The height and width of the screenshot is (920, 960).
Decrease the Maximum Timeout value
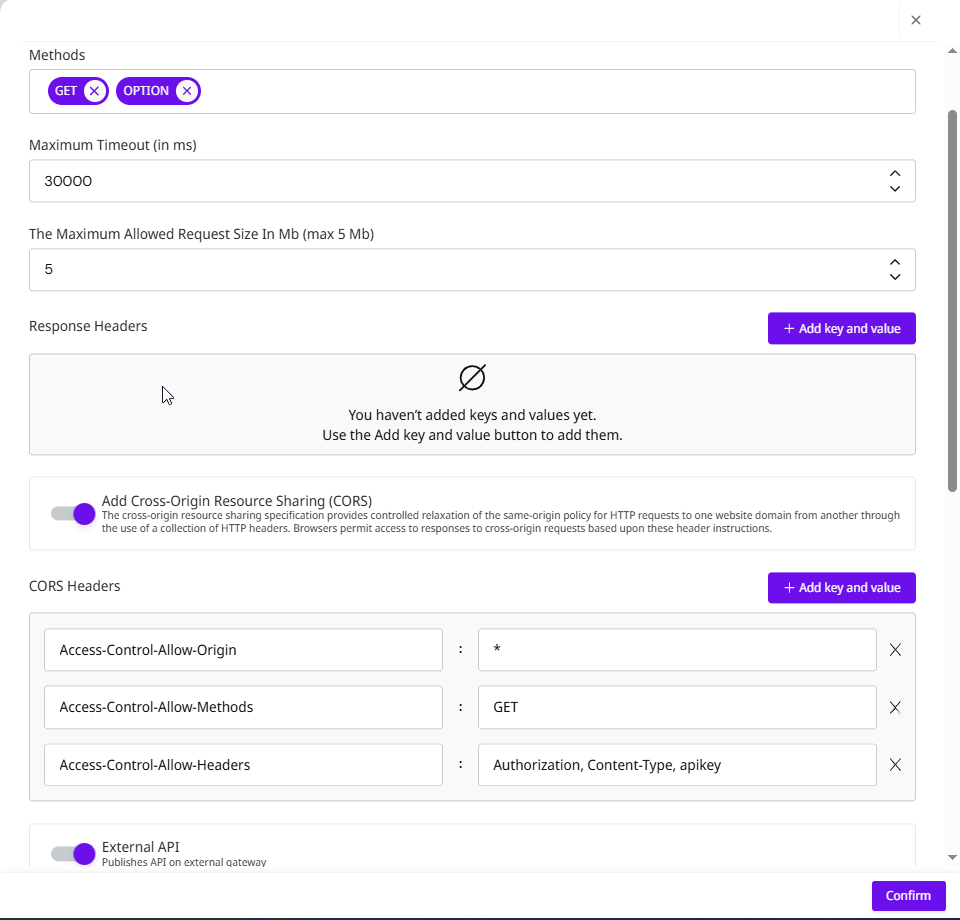pyautogui.click(x=895, y=188)
